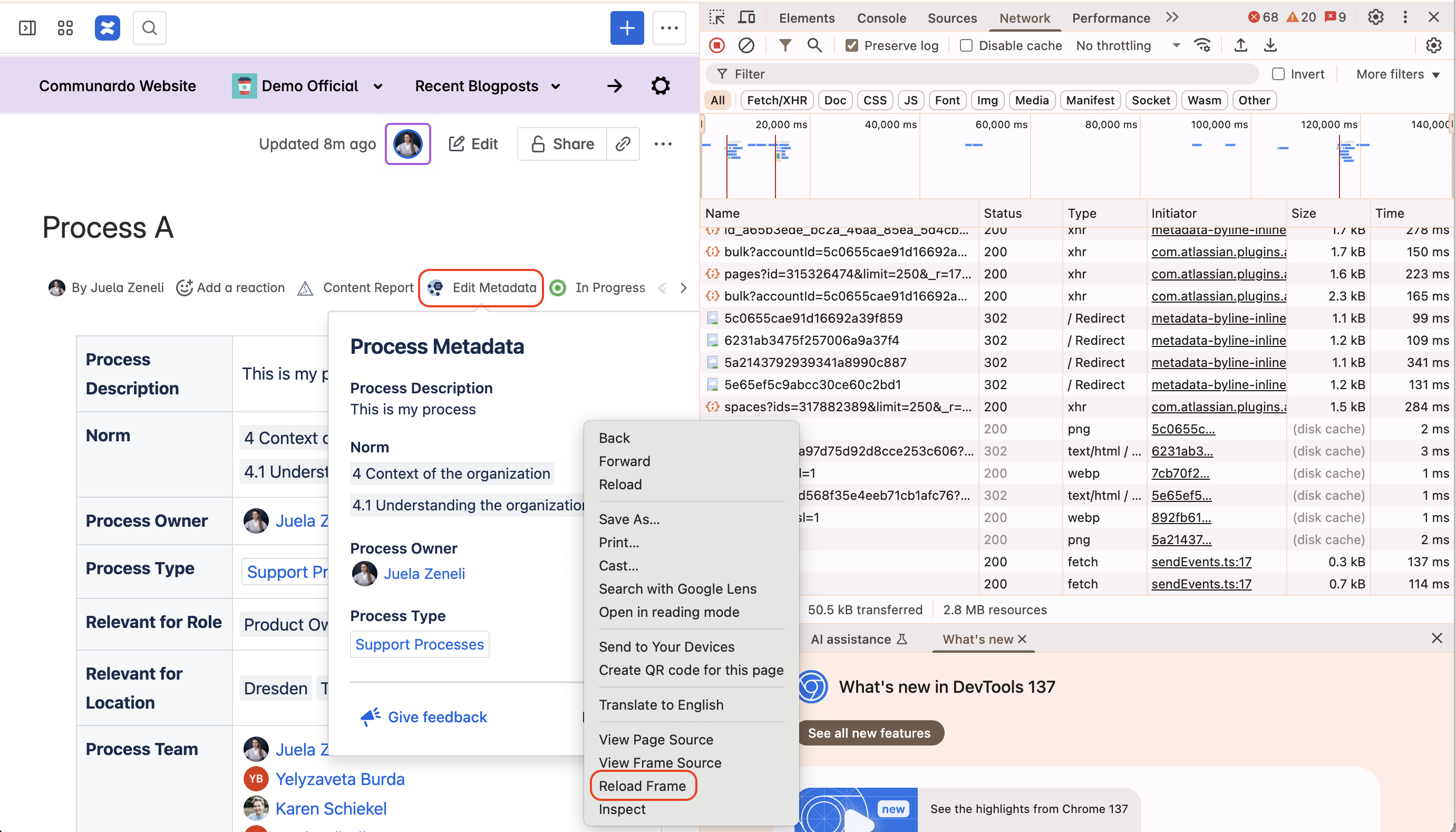Stop recording network log
Image resolution: width=1456 pixels, height=832 pixels.
click(717, 45)
